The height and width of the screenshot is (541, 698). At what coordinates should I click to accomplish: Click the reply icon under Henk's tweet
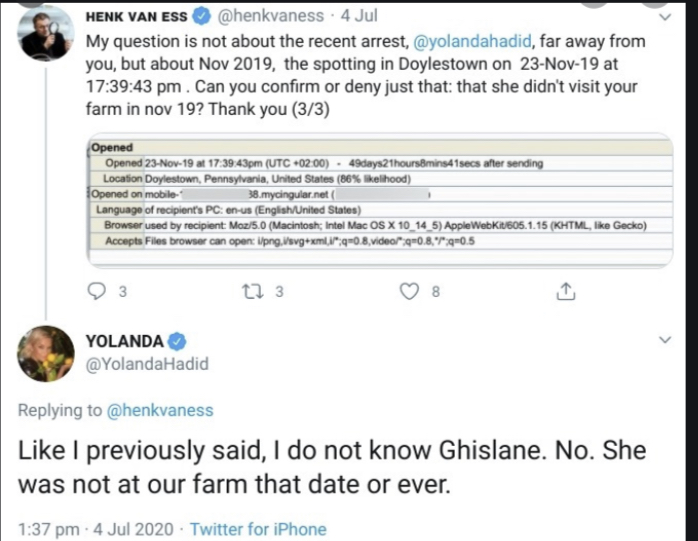coord(97,291)
